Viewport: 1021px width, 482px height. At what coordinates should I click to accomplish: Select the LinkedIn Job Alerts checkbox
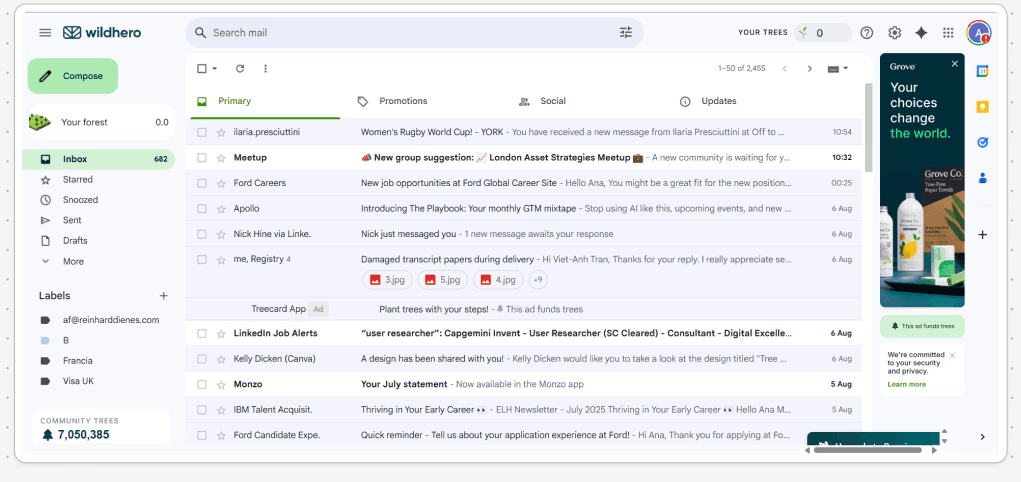202,333
